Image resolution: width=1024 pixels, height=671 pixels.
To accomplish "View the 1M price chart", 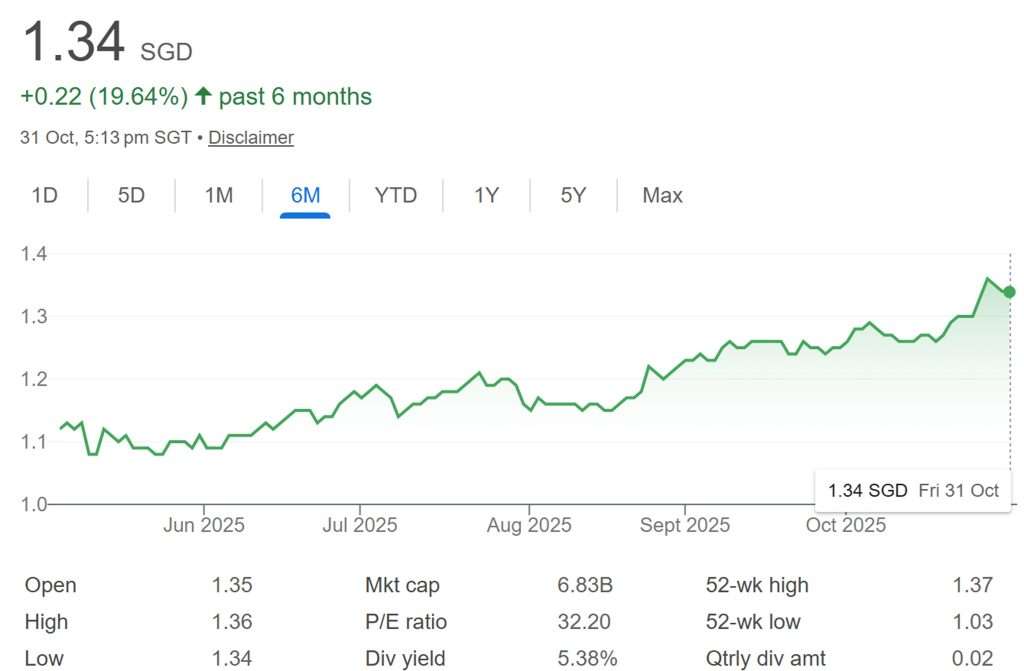I will [218, 195].
